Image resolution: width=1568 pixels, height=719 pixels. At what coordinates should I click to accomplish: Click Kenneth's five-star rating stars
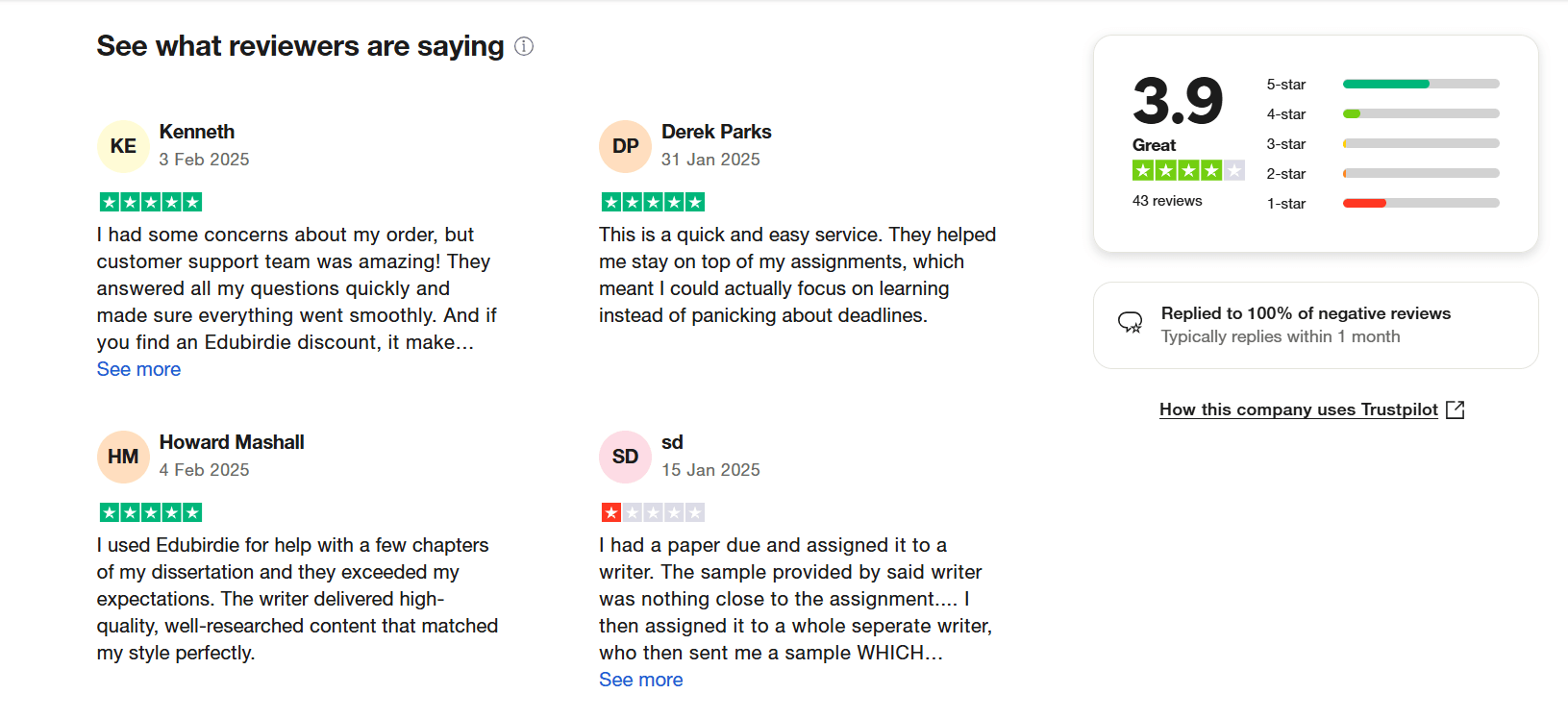(151, 202)
